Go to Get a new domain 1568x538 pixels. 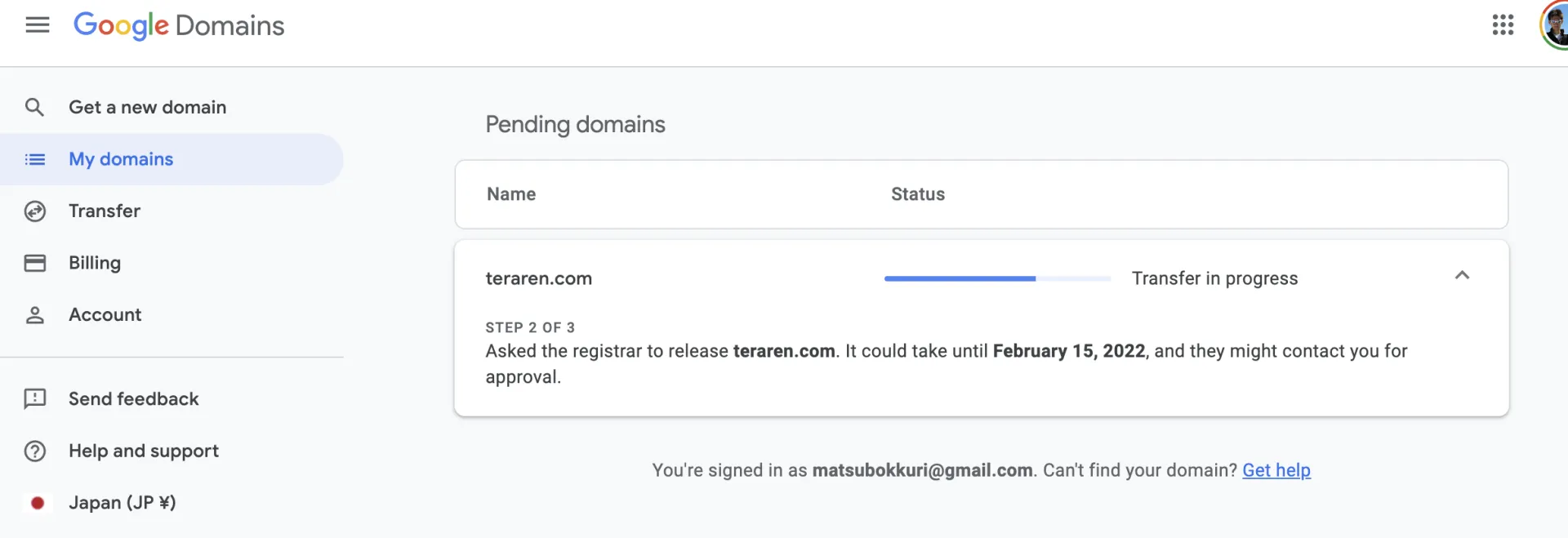coord(147,107)
